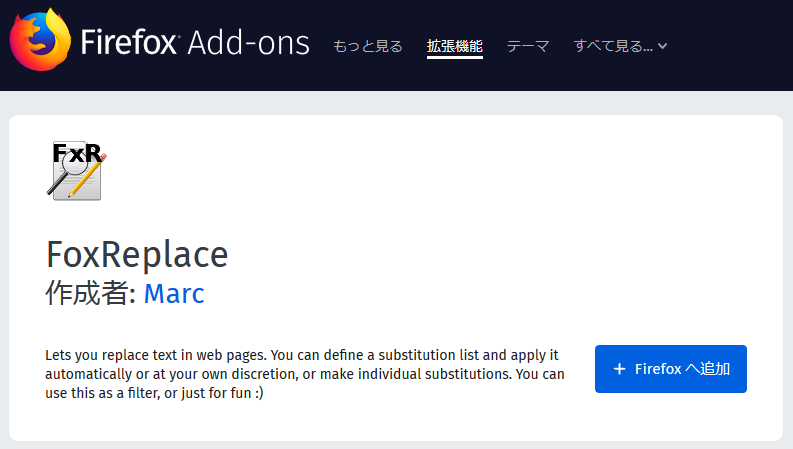Viewport: 793px width, 449px height.
Task: Switch to the 拡張機能 tab
Action: point(455,46)
